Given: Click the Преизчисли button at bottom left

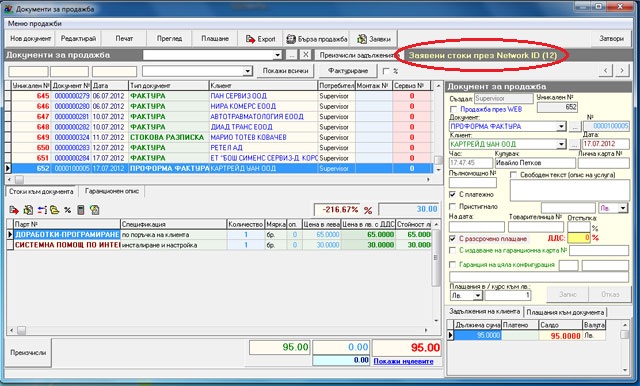Looking at the screenshot, I should tap(28, 353).
